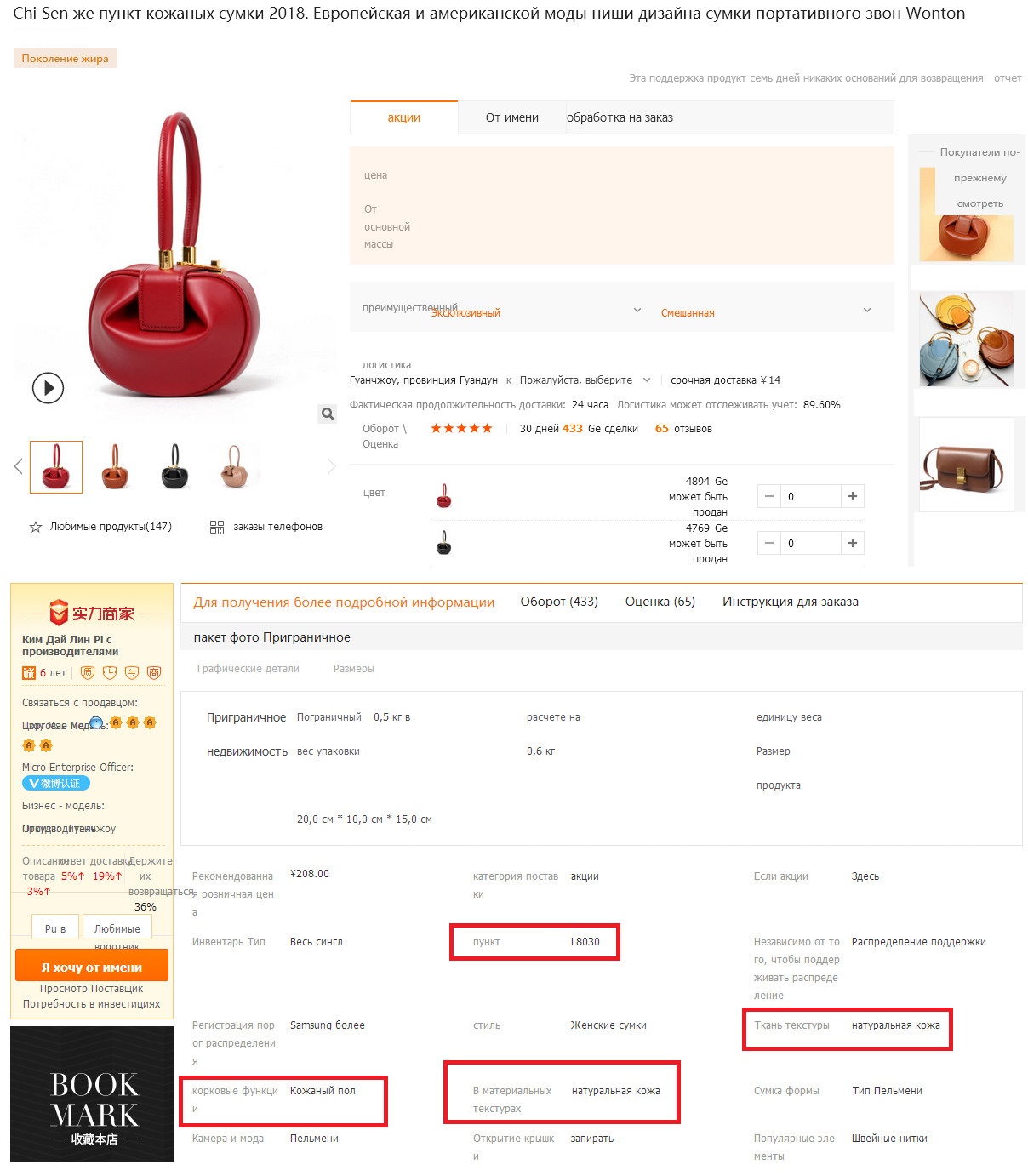Play the product video on main image
The height and width of the screenshot is (1176, 1028).
(48, 388)
